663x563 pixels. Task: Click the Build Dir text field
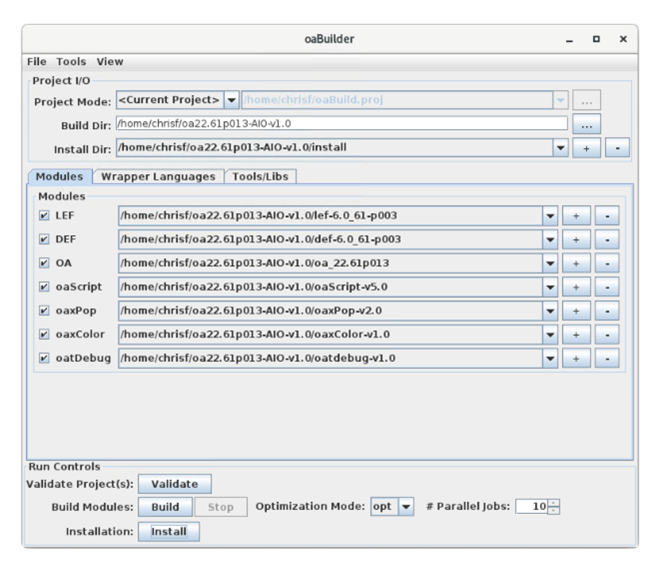(342, 124)
